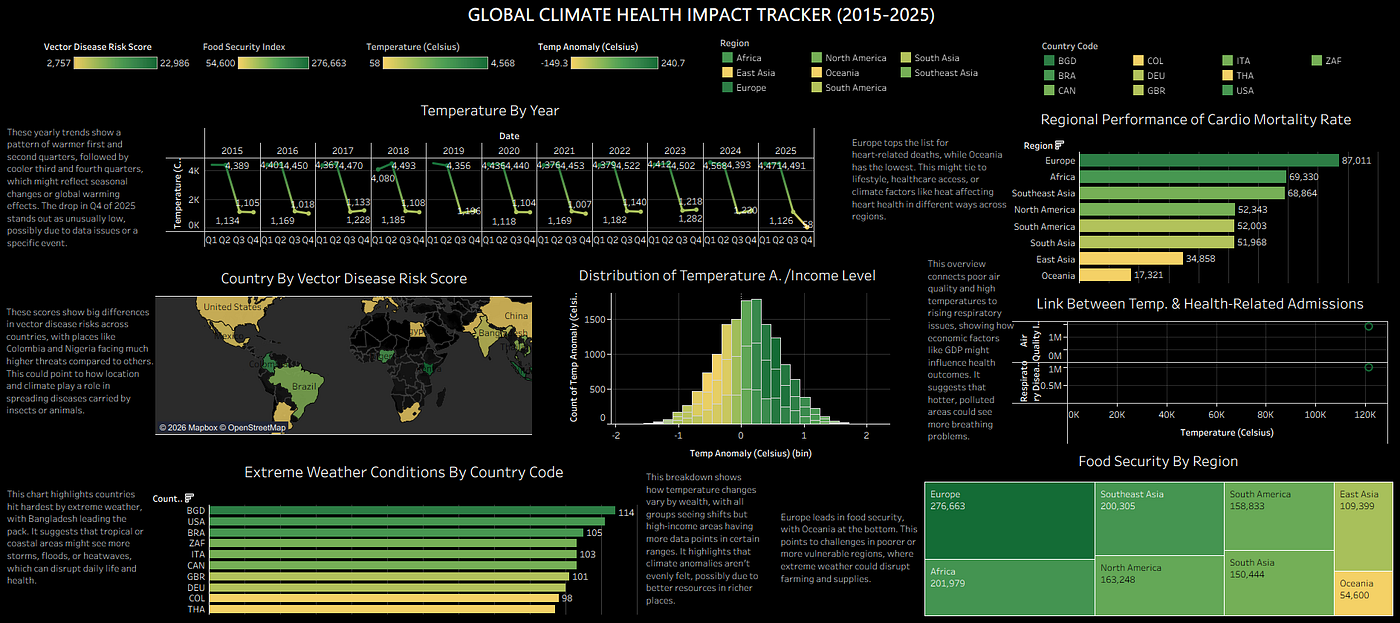This screenshot has width=1400, height=623.
Task: Select Oceania swatch in Region legend
Action: (x=816, y=73)
